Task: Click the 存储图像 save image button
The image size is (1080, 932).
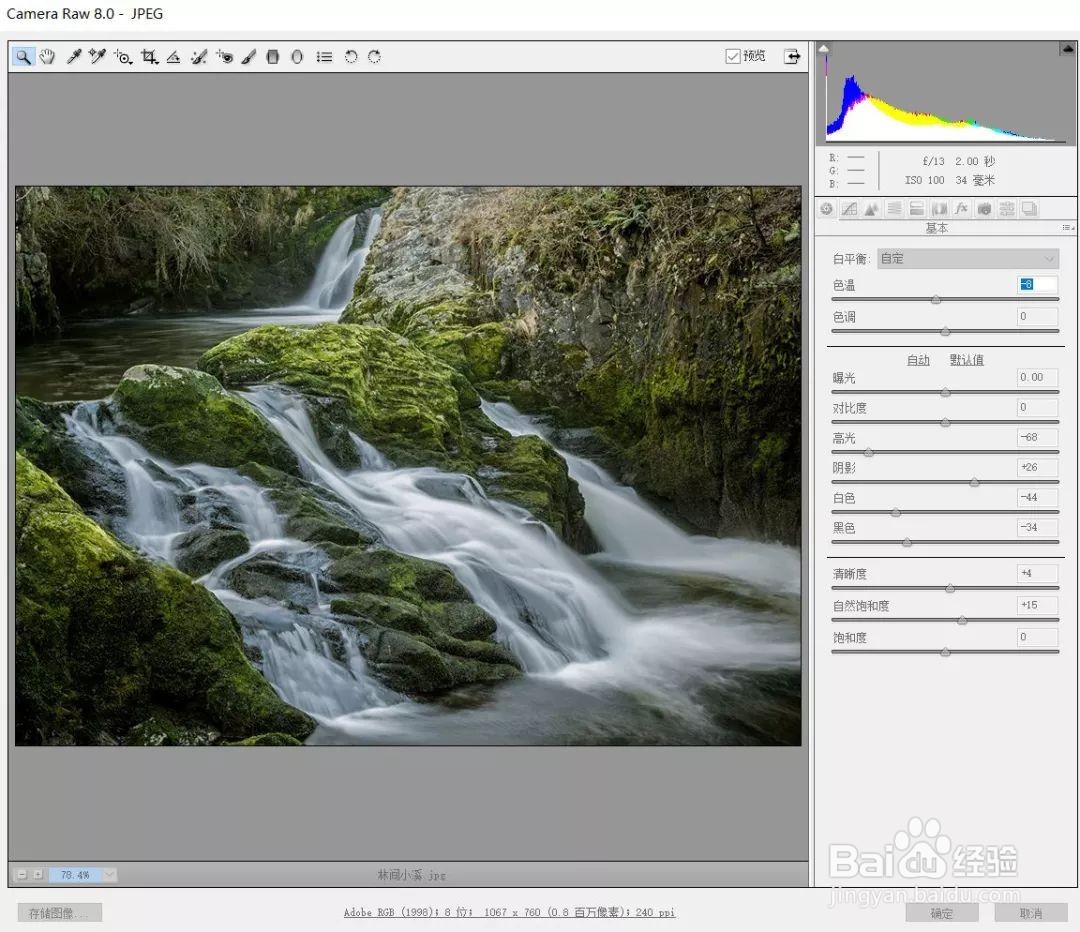Action: (60, 913)
